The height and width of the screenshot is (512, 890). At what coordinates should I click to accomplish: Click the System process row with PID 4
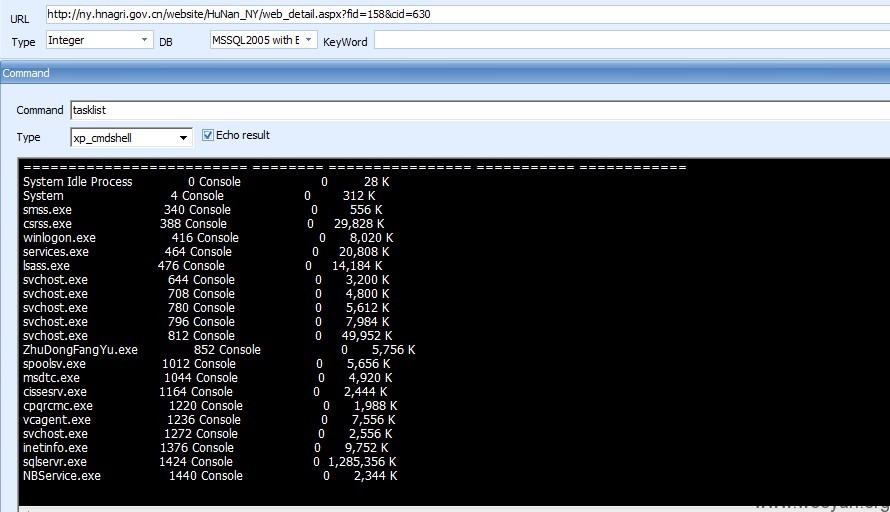[199, 196]
